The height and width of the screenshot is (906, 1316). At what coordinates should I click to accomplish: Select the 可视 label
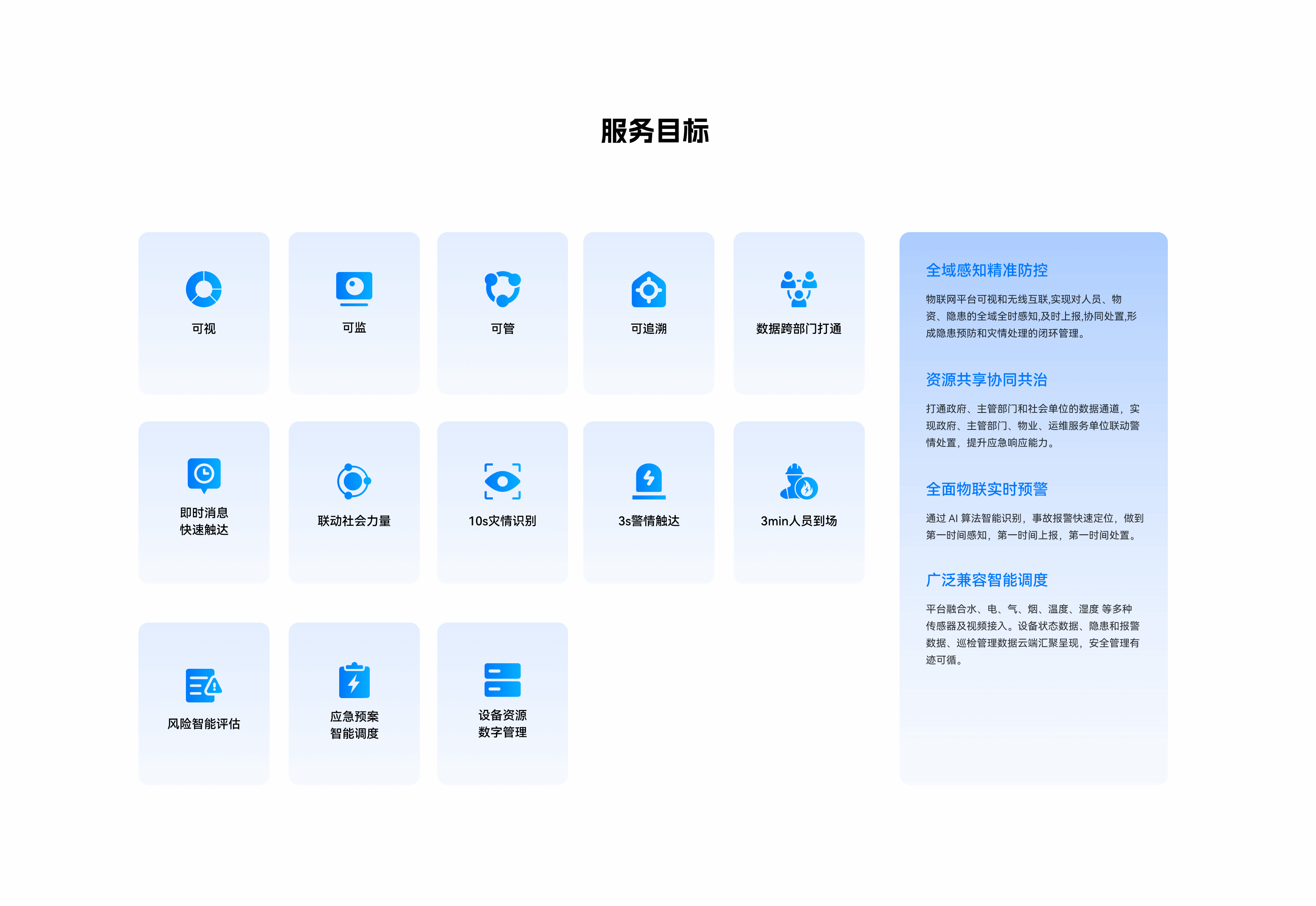(x=204, y=329)
